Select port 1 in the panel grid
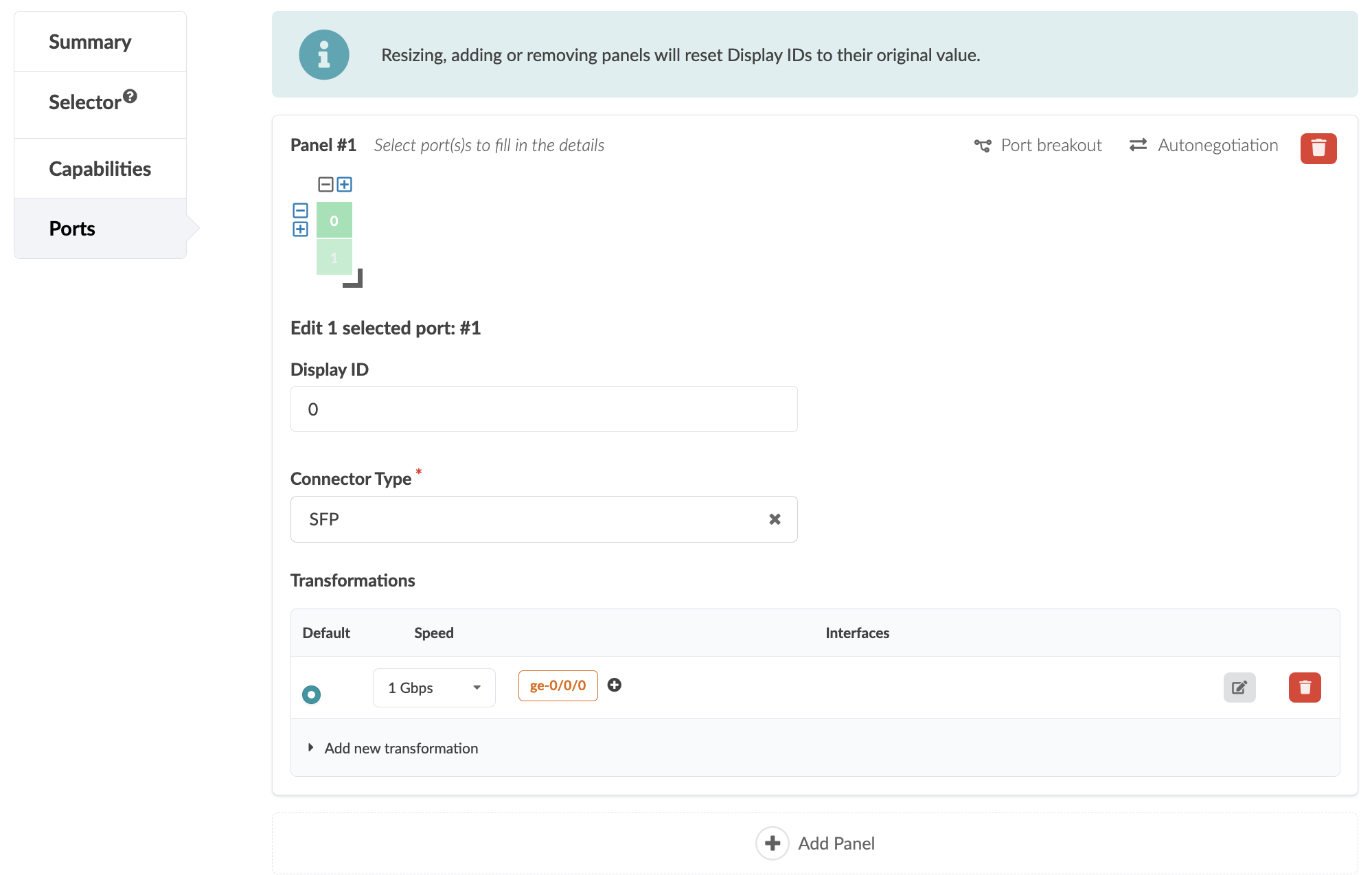Image resolution: width=1372 pixels, height=875 pixels. point(334,256)
